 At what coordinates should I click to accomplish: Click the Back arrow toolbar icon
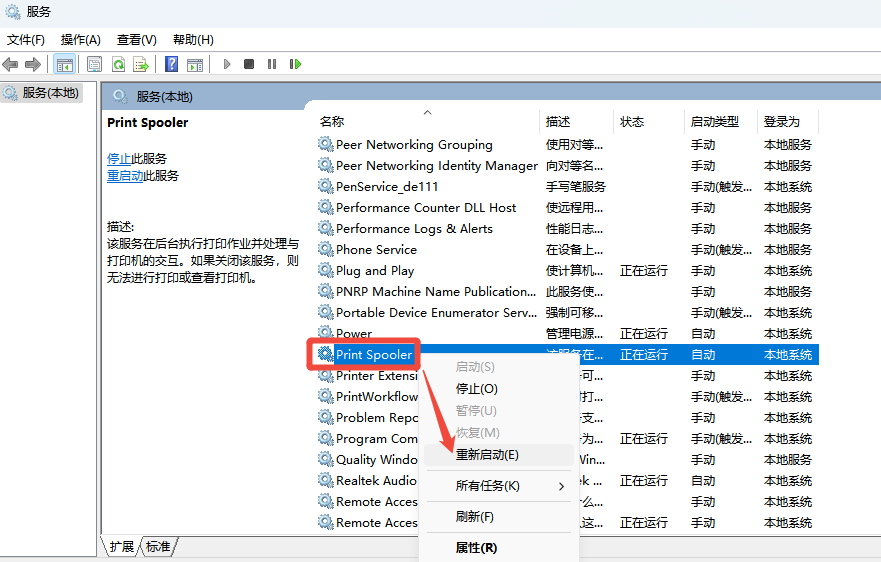point(10,65)
